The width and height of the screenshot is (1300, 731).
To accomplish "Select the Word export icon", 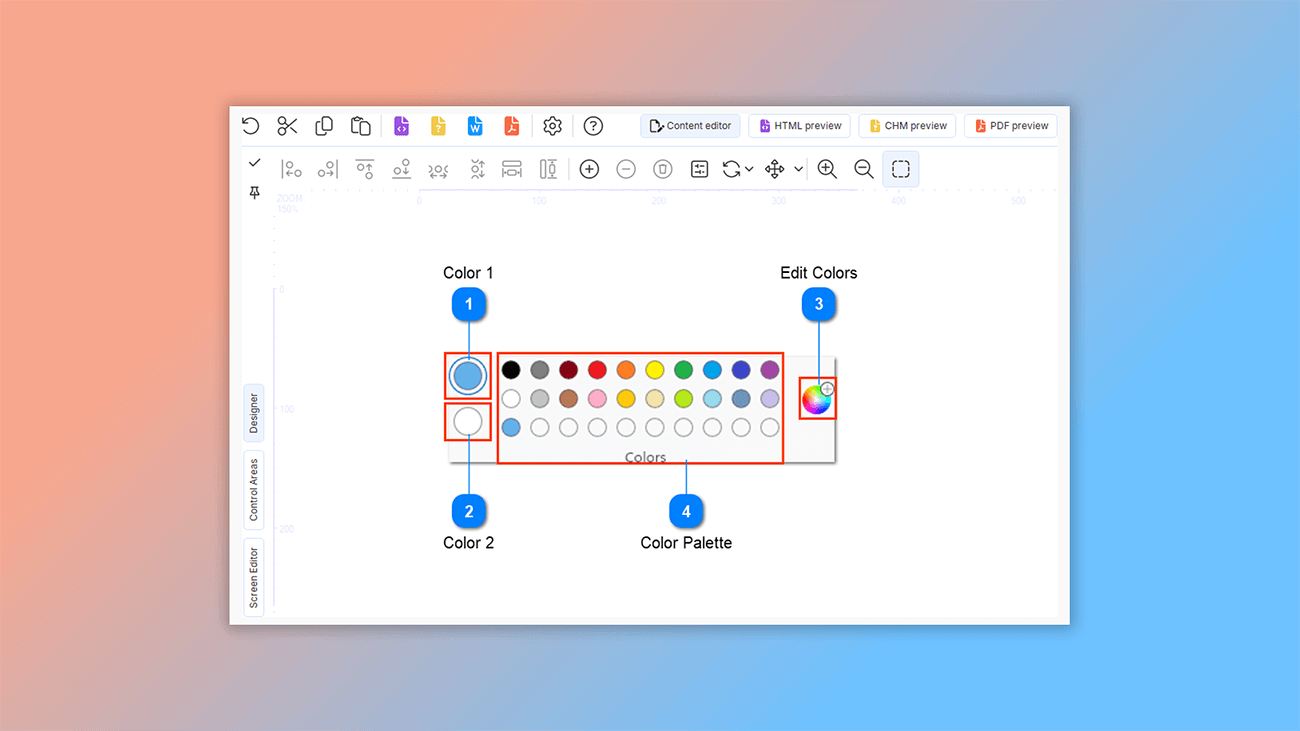I will click(x=474, y=126).
